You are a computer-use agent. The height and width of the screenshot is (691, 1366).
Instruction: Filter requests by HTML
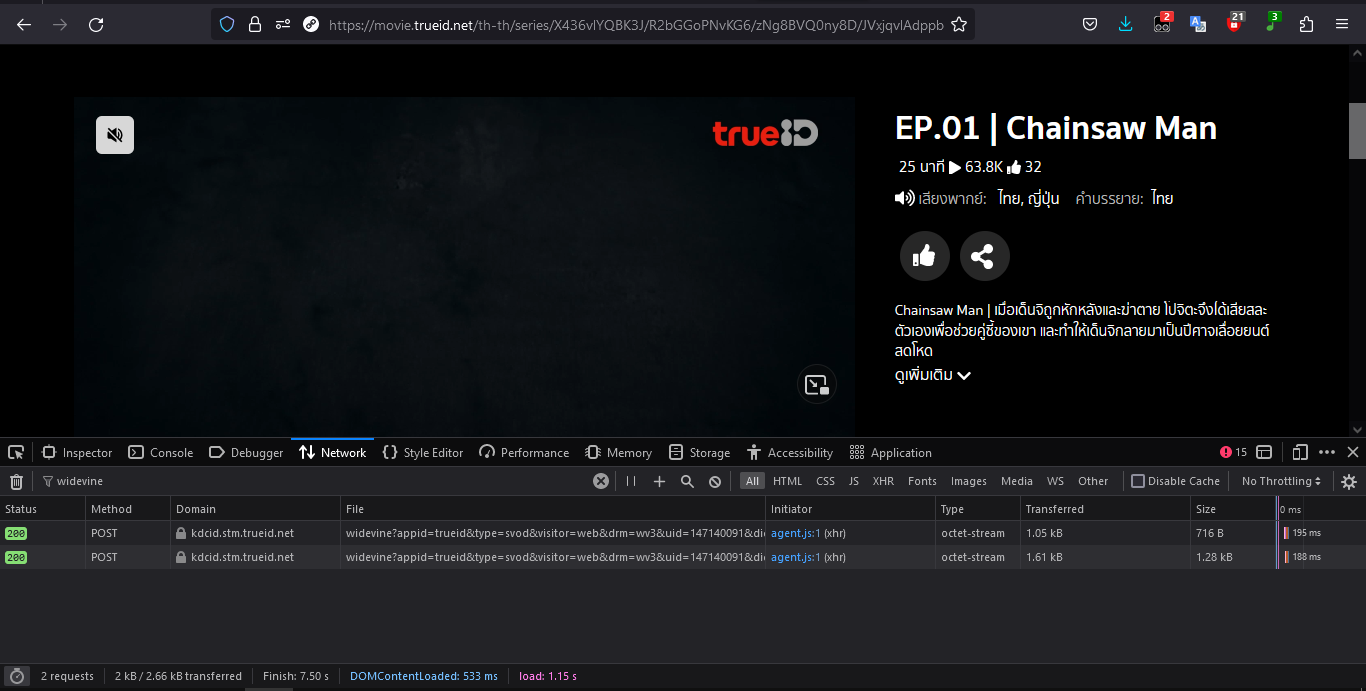pos(788,481)
